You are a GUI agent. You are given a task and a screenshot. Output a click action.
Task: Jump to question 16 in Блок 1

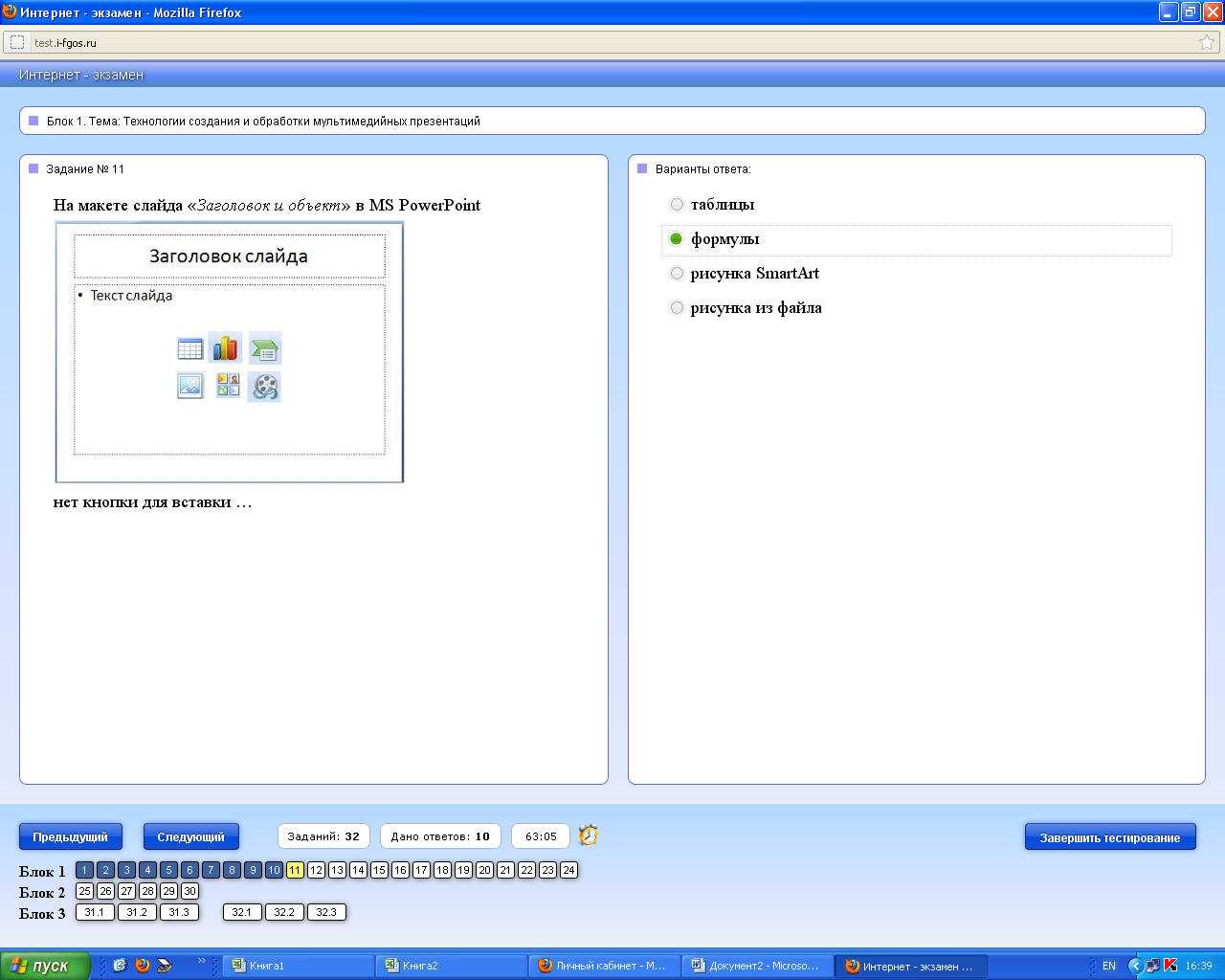(400, 870)
